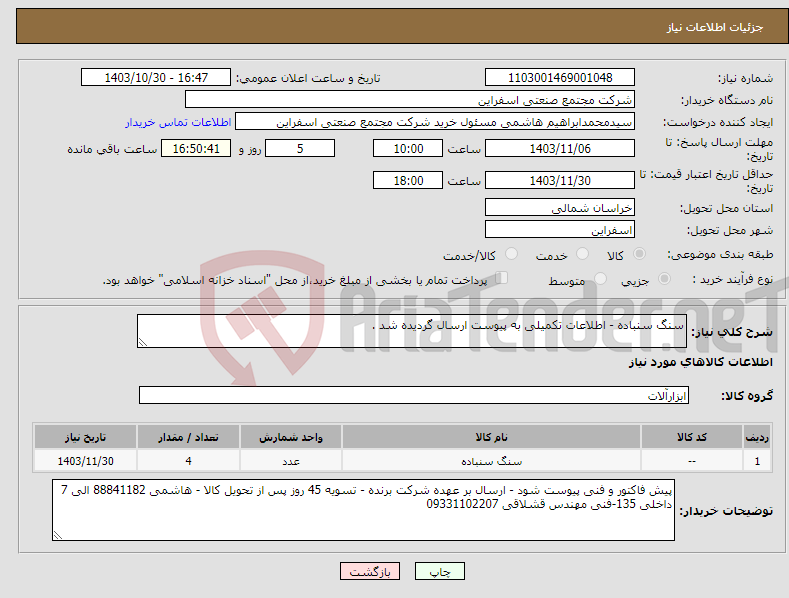Click the table date cell 1403/11/30
The width and height of the screenshot is (789, 598).
pos(86,461)
